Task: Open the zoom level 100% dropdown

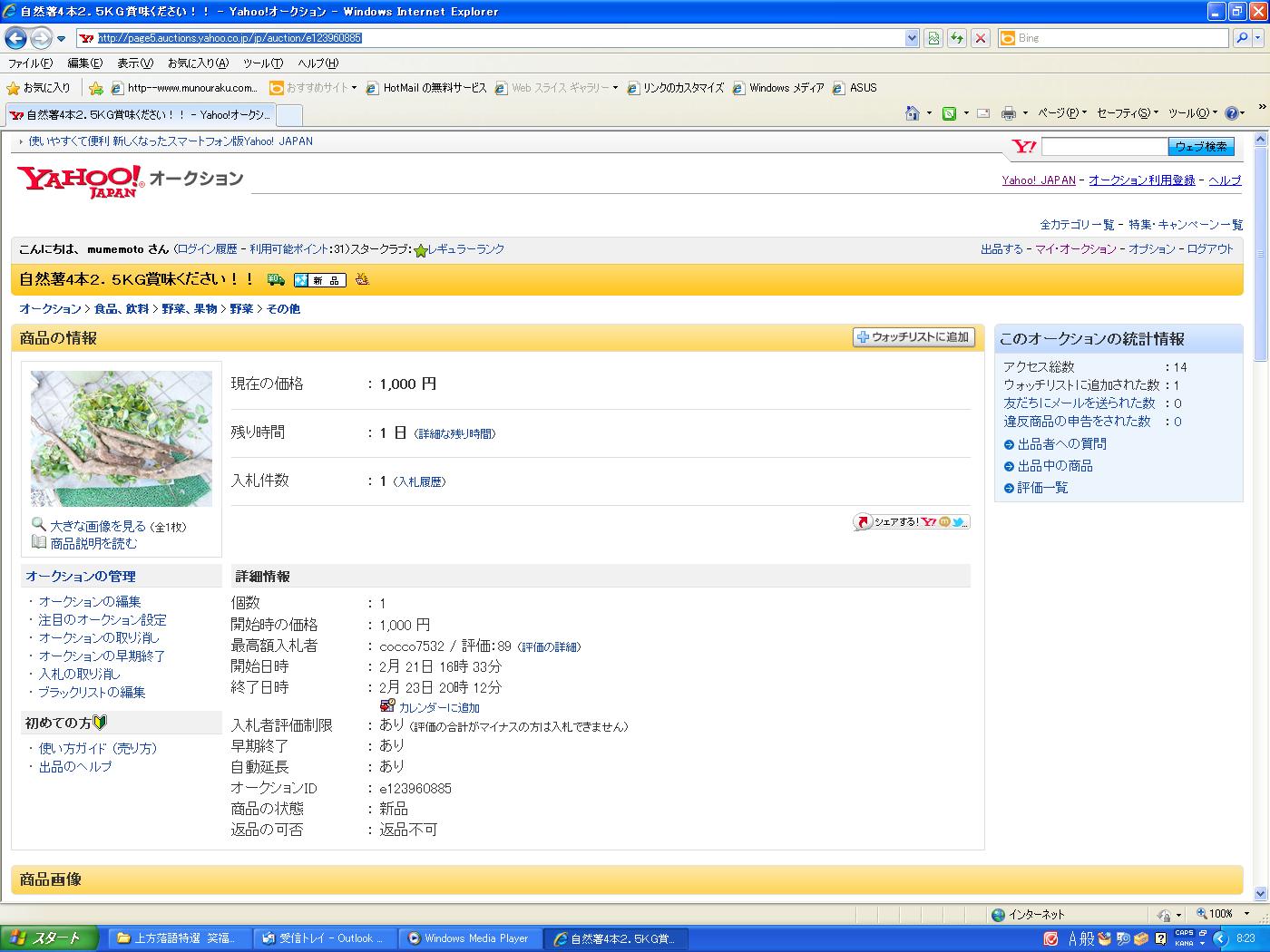Action: tap(1246, 914)
